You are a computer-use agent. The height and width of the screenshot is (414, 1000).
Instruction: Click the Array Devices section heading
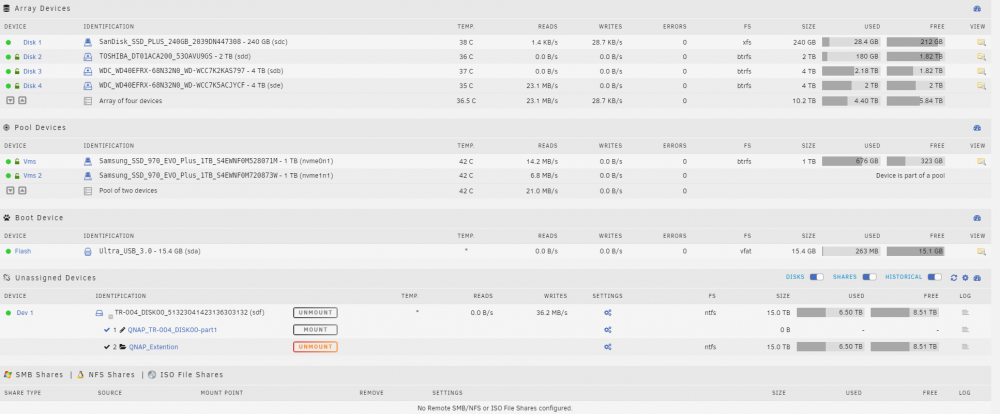[x=42, y=9]
